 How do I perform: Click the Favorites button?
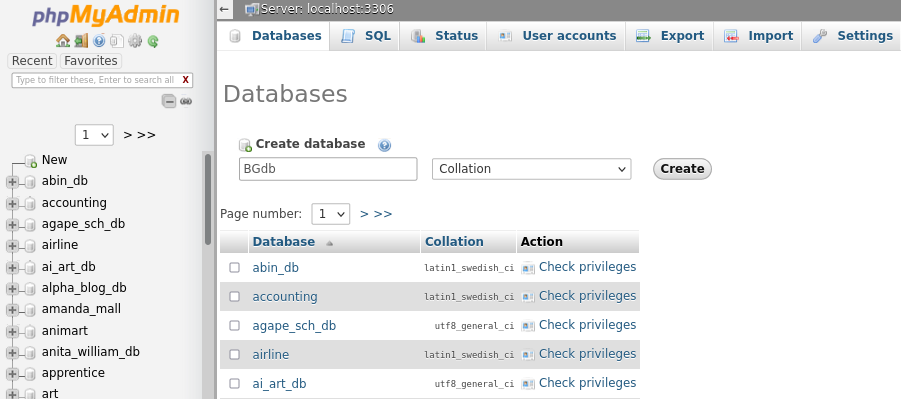[x=91, y=61]
